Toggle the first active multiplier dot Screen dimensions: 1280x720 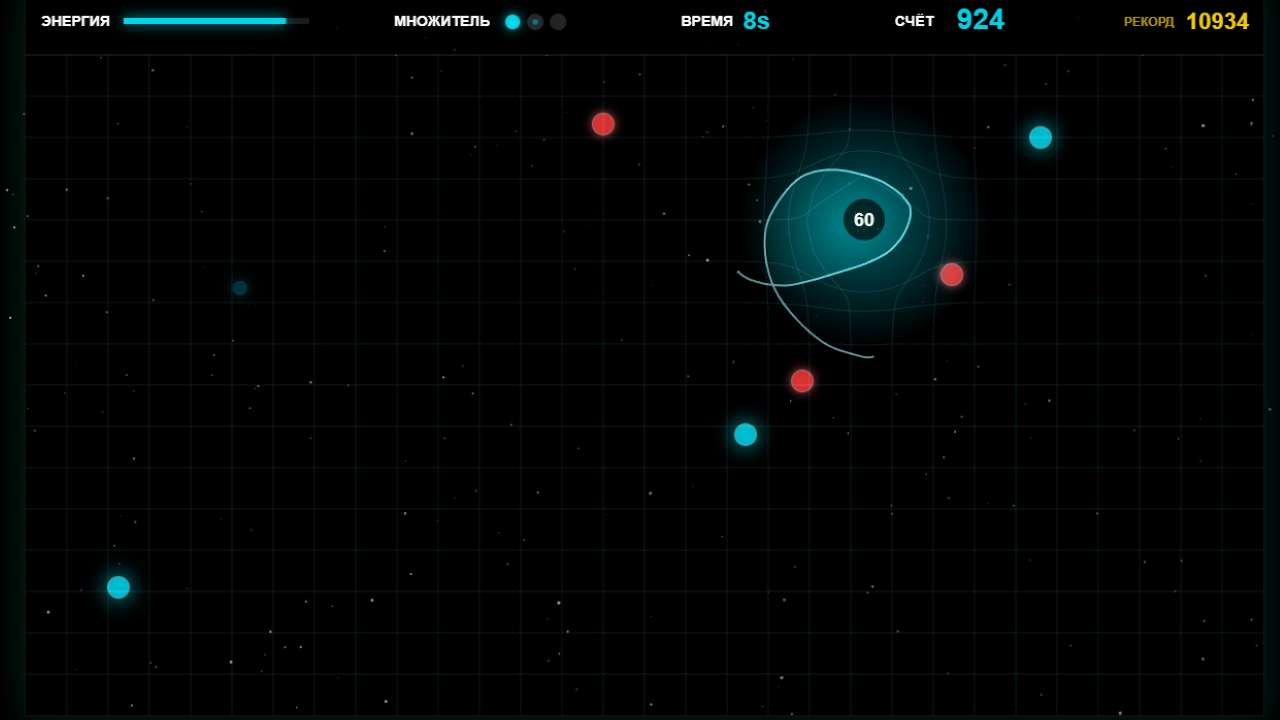[513, 21]
